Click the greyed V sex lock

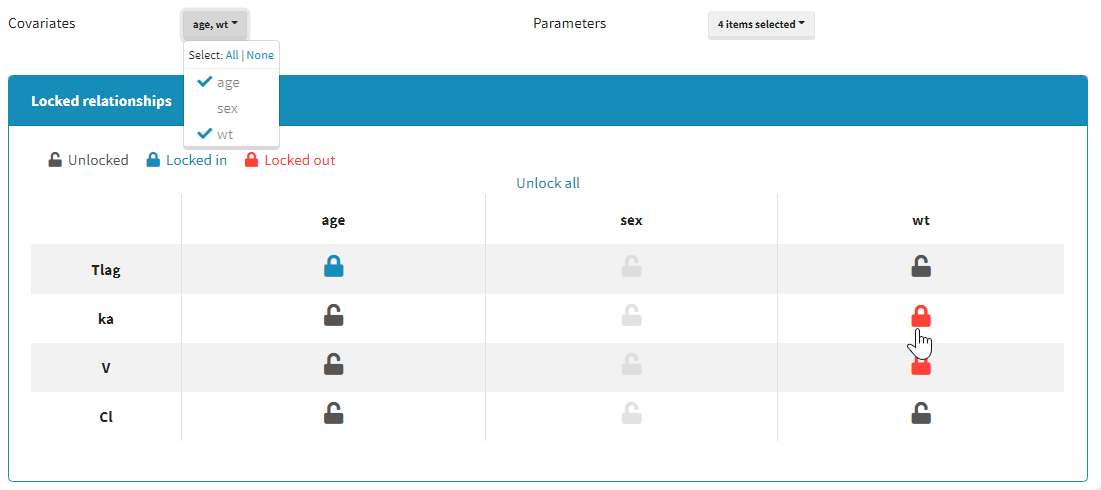[x=631, y=365]
